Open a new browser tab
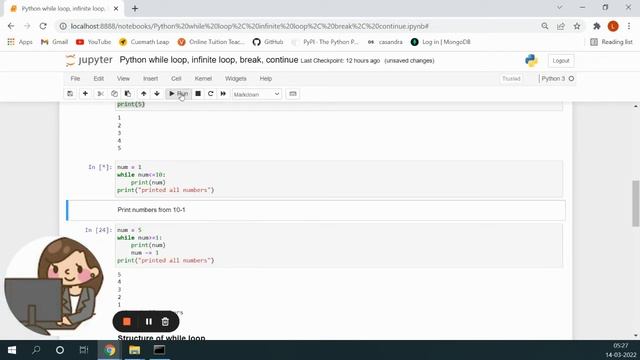The height and width of the screenshot is (360, 640). (x=135, y=8)
